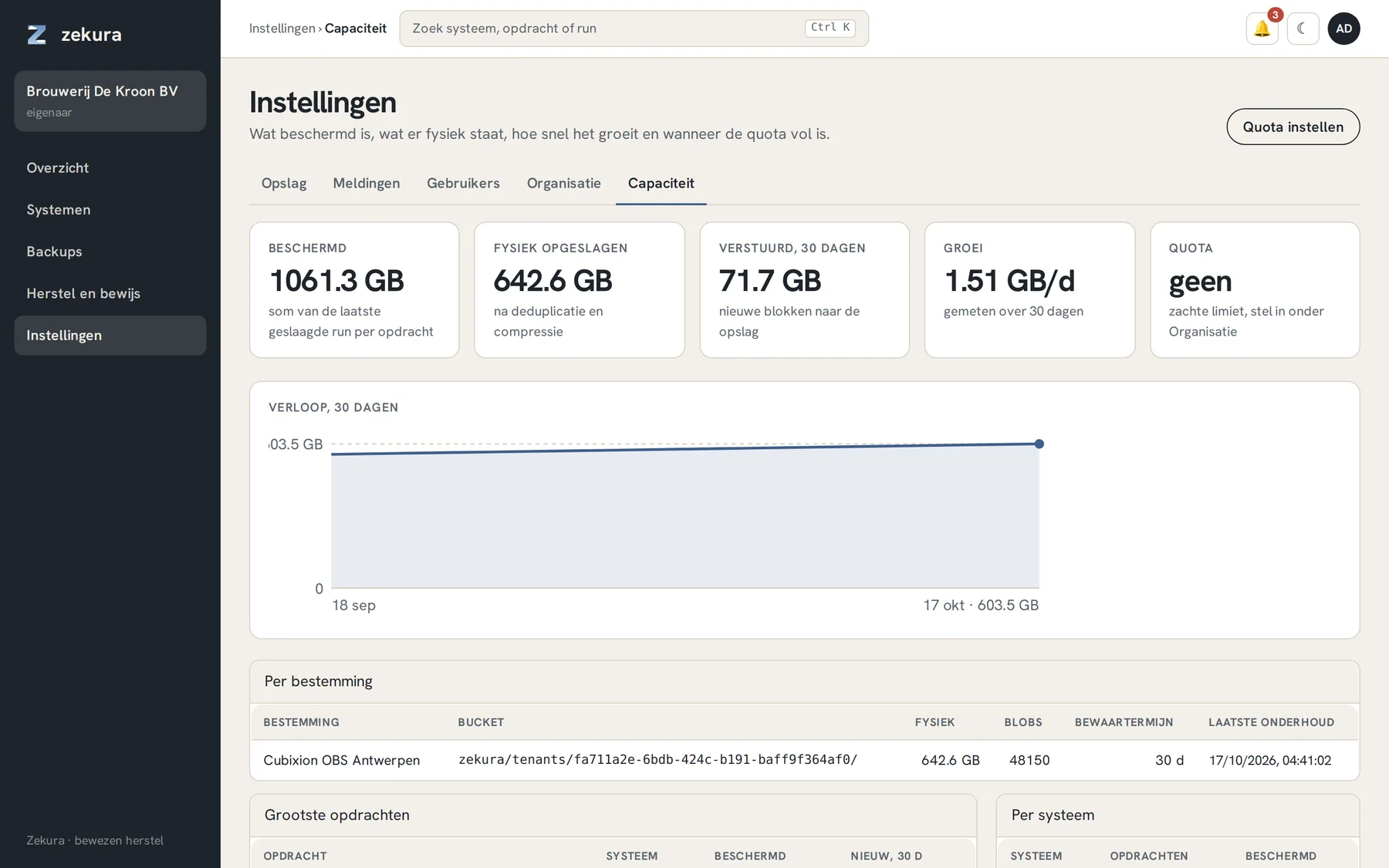Screen dimensions: 1389x868
Task: Click the zekura/tenants bucket path
Action: tap(658, 760)
